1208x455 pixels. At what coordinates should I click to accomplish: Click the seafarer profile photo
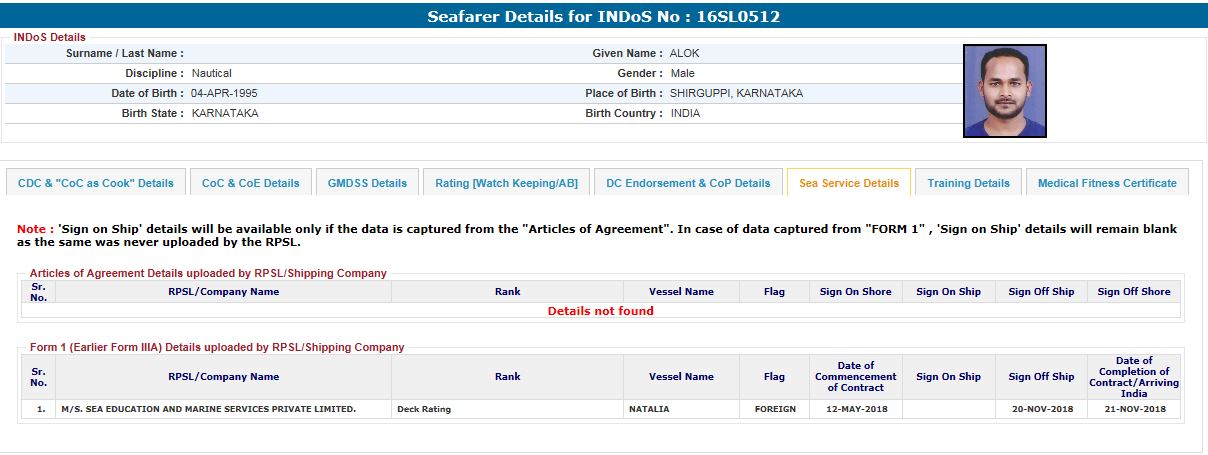tap(1004, 90)
